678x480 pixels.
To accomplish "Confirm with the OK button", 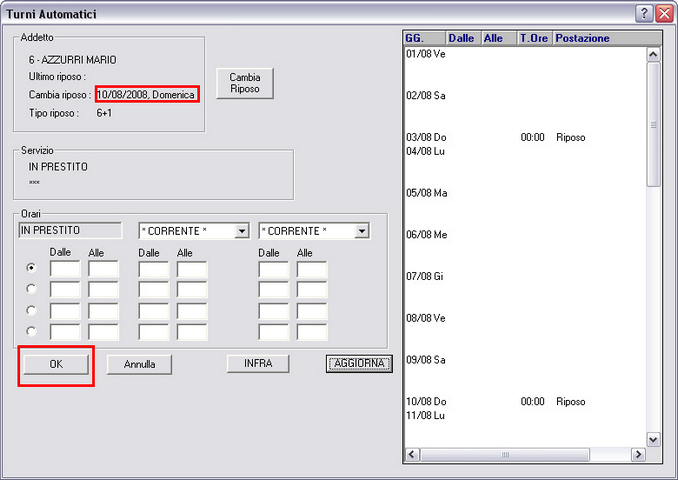I will point(56,364).
